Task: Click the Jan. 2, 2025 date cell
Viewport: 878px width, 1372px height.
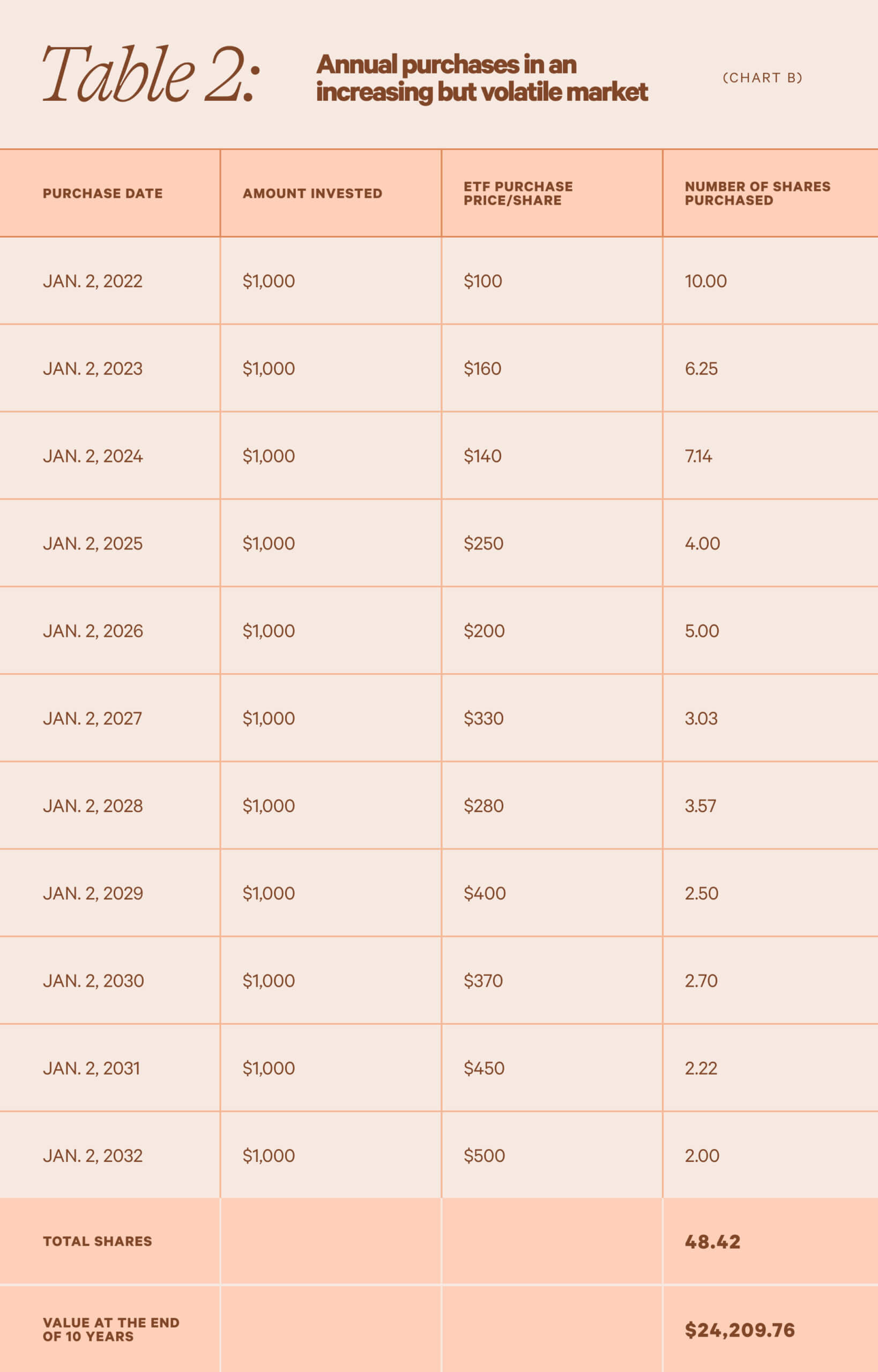Action: pos(92,544)
